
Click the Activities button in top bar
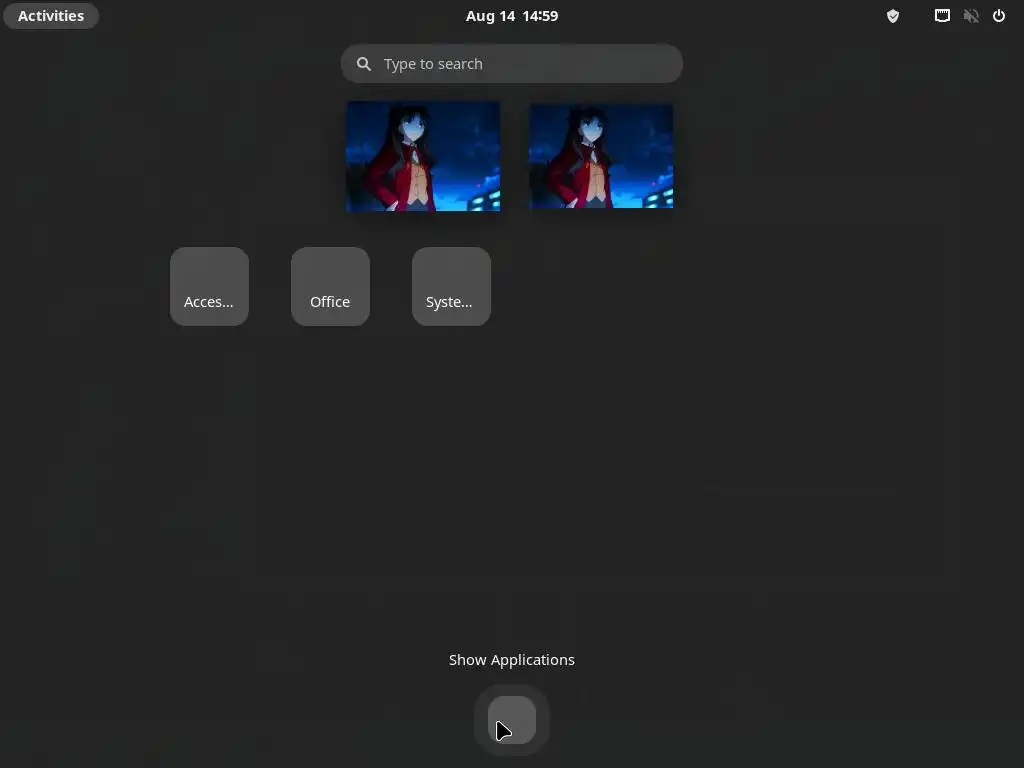click(51, 16)
